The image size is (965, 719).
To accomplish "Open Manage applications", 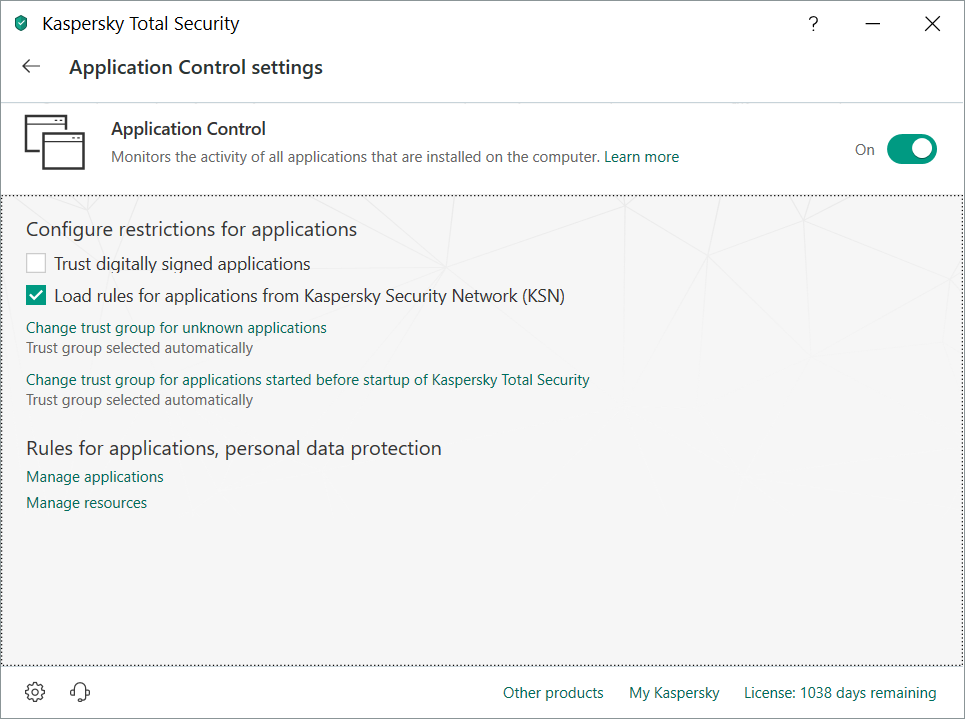I will 95,477.
